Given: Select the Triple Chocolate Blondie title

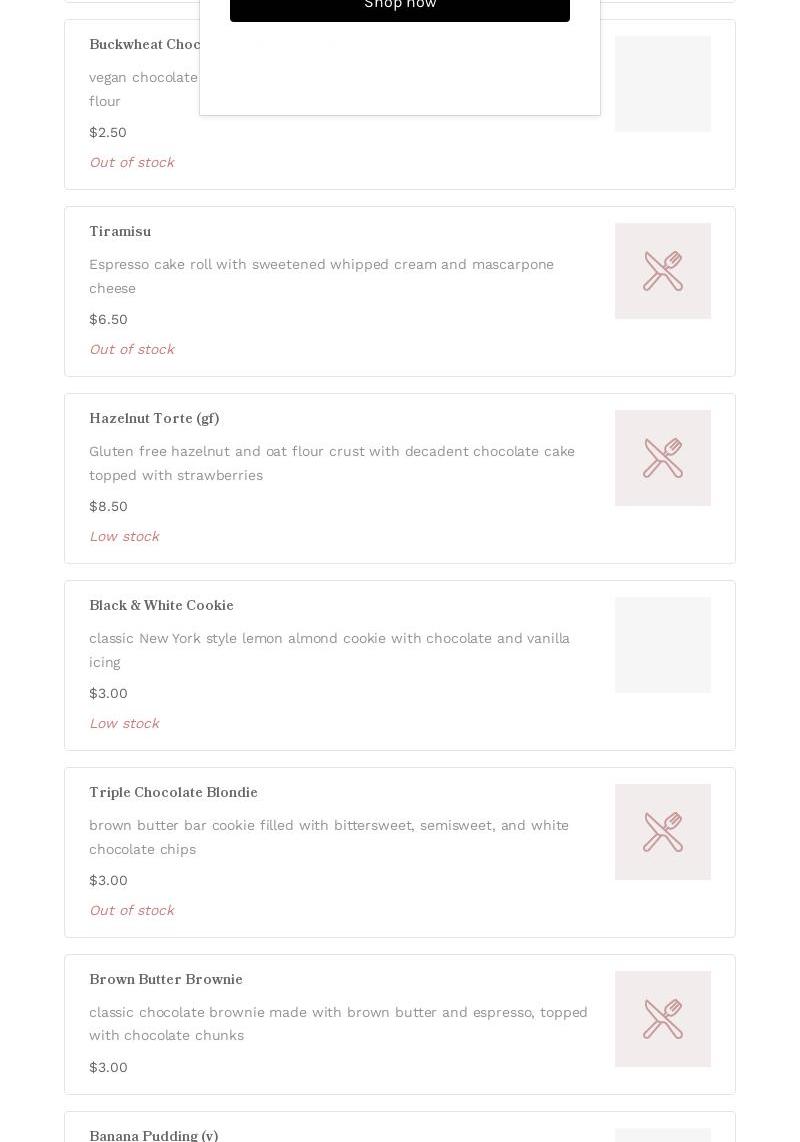Looking at the screenshot, I should point(173,792).
